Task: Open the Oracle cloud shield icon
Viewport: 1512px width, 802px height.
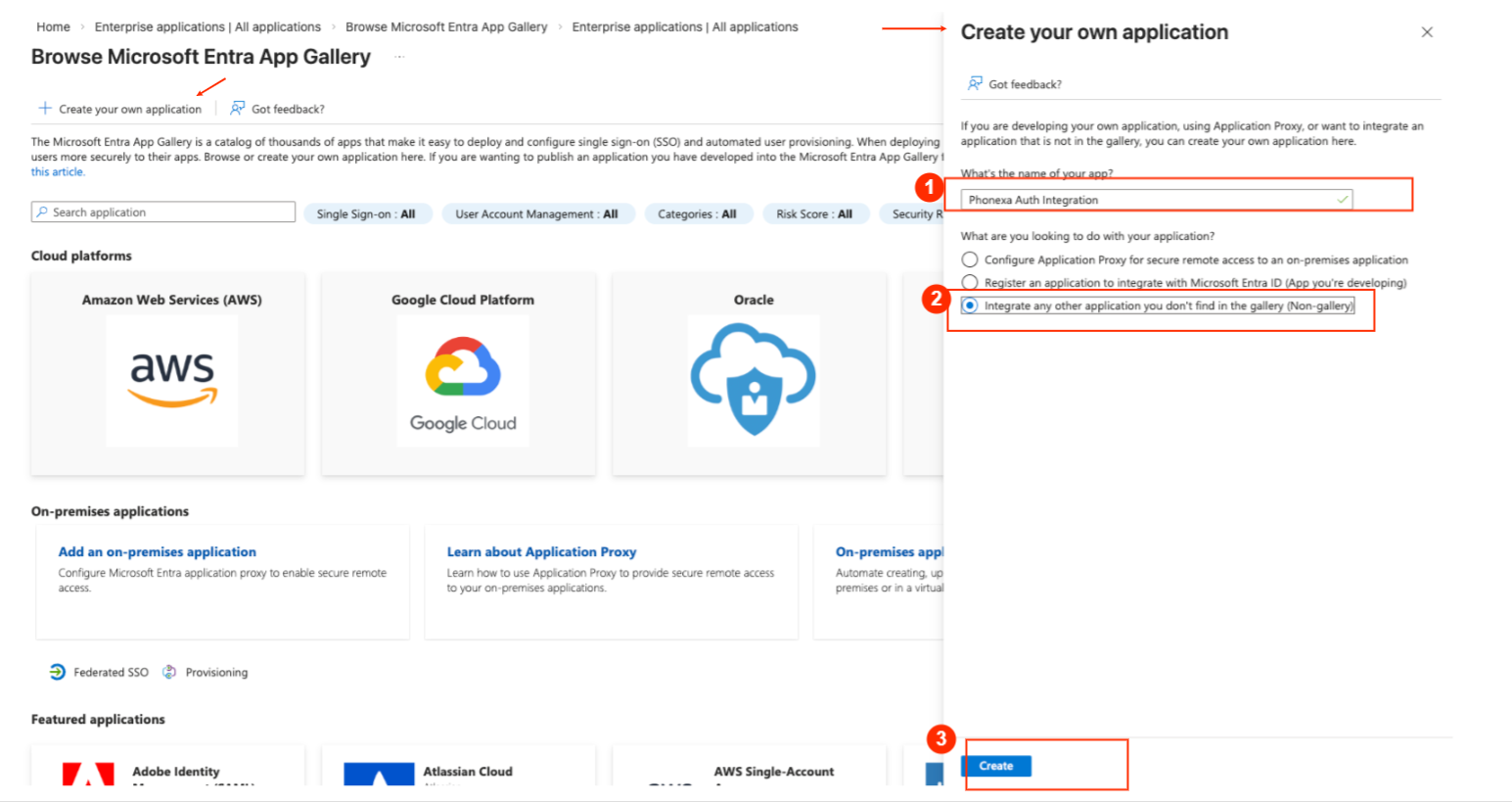Action: pos(753,381)
